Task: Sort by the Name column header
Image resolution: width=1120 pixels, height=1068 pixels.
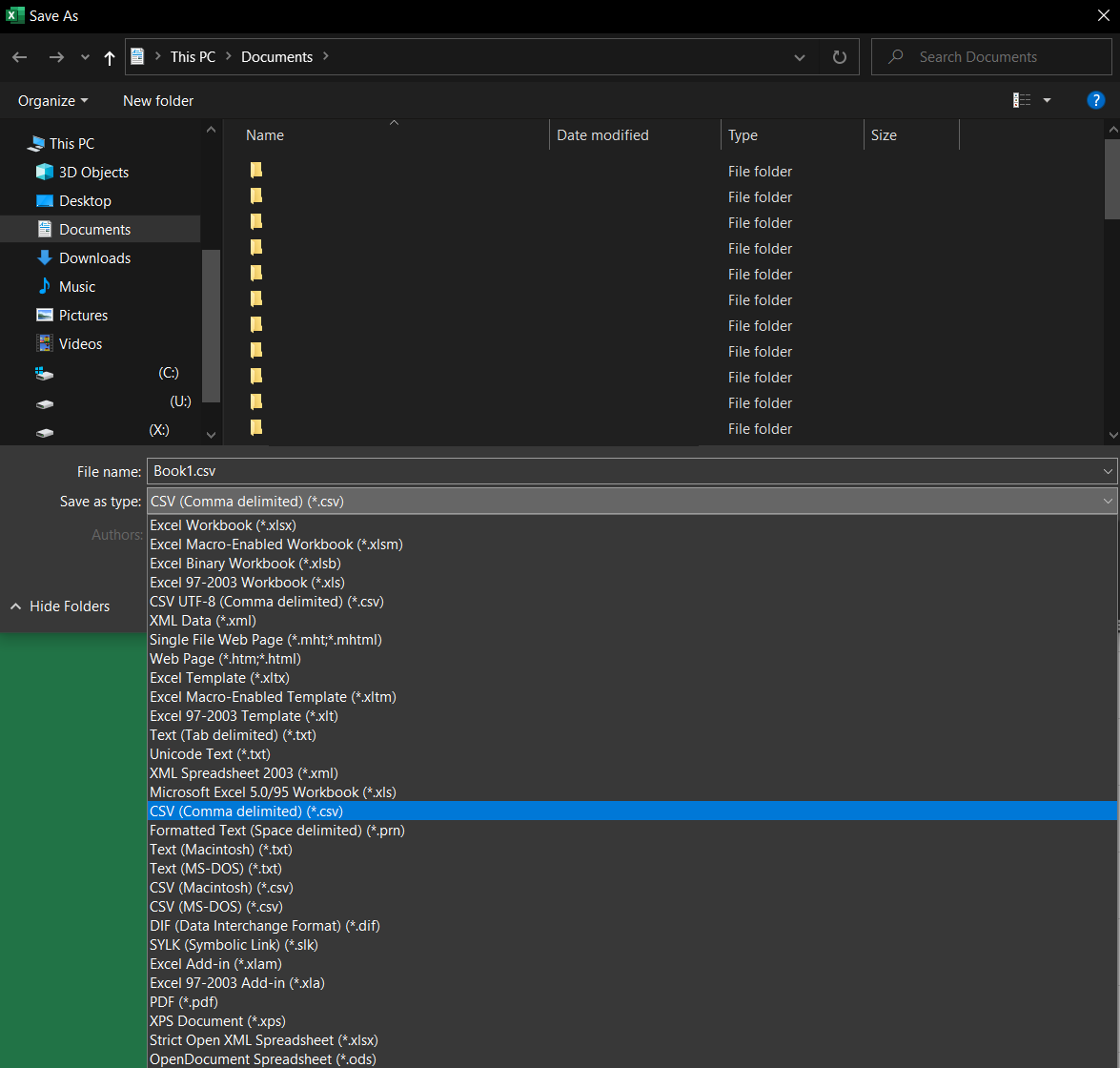Action: 265,135
